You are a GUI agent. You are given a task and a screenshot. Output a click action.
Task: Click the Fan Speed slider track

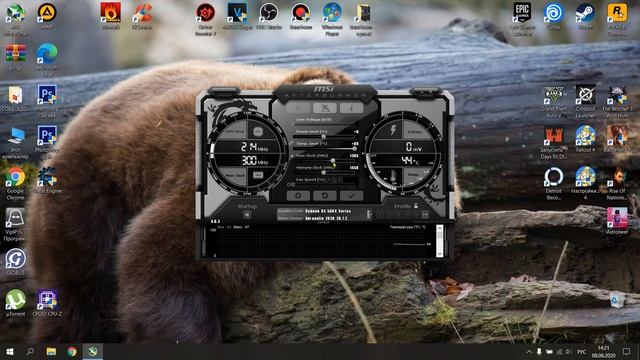324,184
